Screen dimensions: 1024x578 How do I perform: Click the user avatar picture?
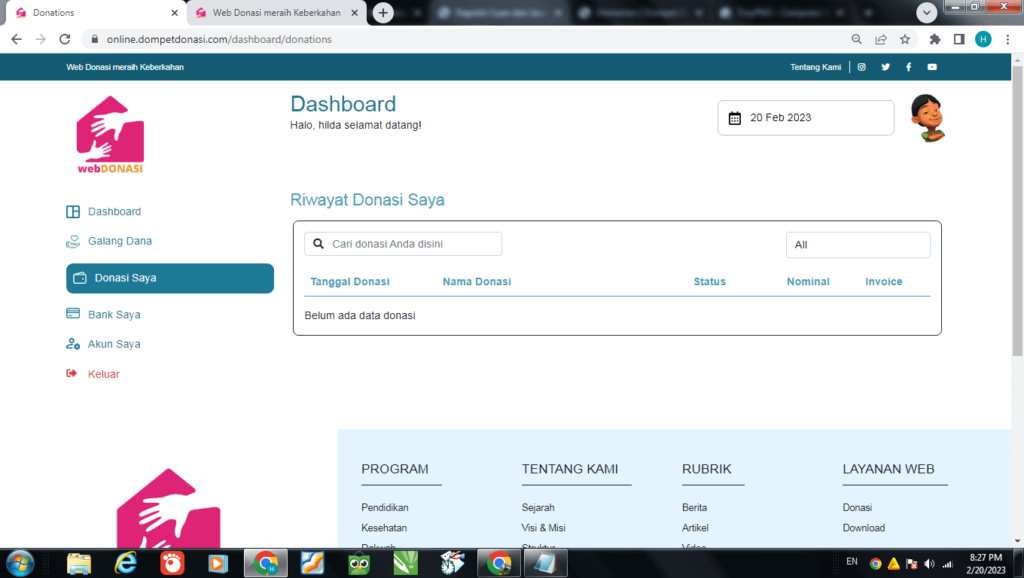[927, 118]
